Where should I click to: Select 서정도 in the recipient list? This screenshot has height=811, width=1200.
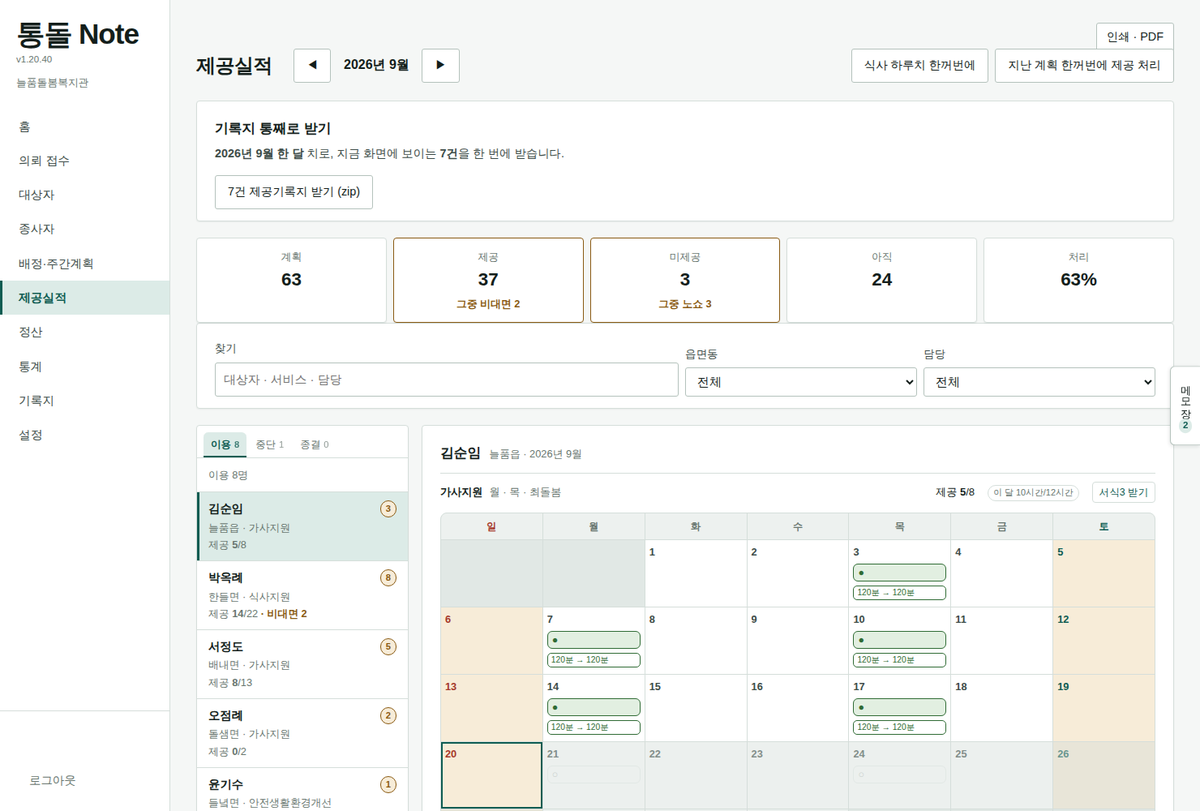click(x=303, y=664)
